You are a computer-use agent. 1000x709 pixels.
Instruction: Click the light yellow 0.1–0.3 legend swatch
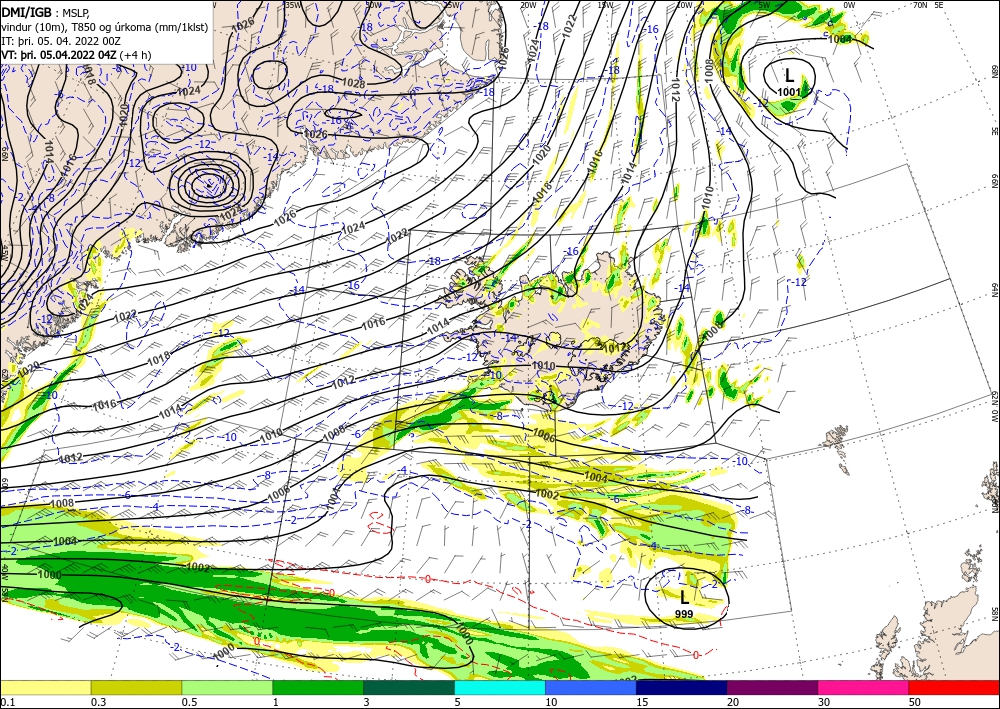click(45, 687)
